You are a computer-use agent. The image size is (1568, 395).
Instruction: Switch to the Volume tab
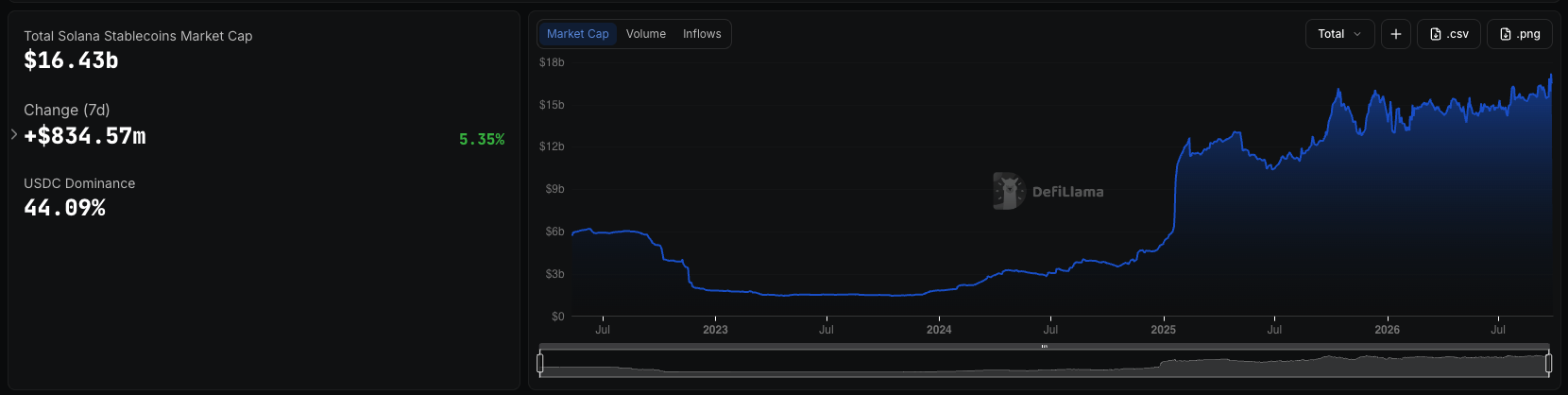(646, 34)
